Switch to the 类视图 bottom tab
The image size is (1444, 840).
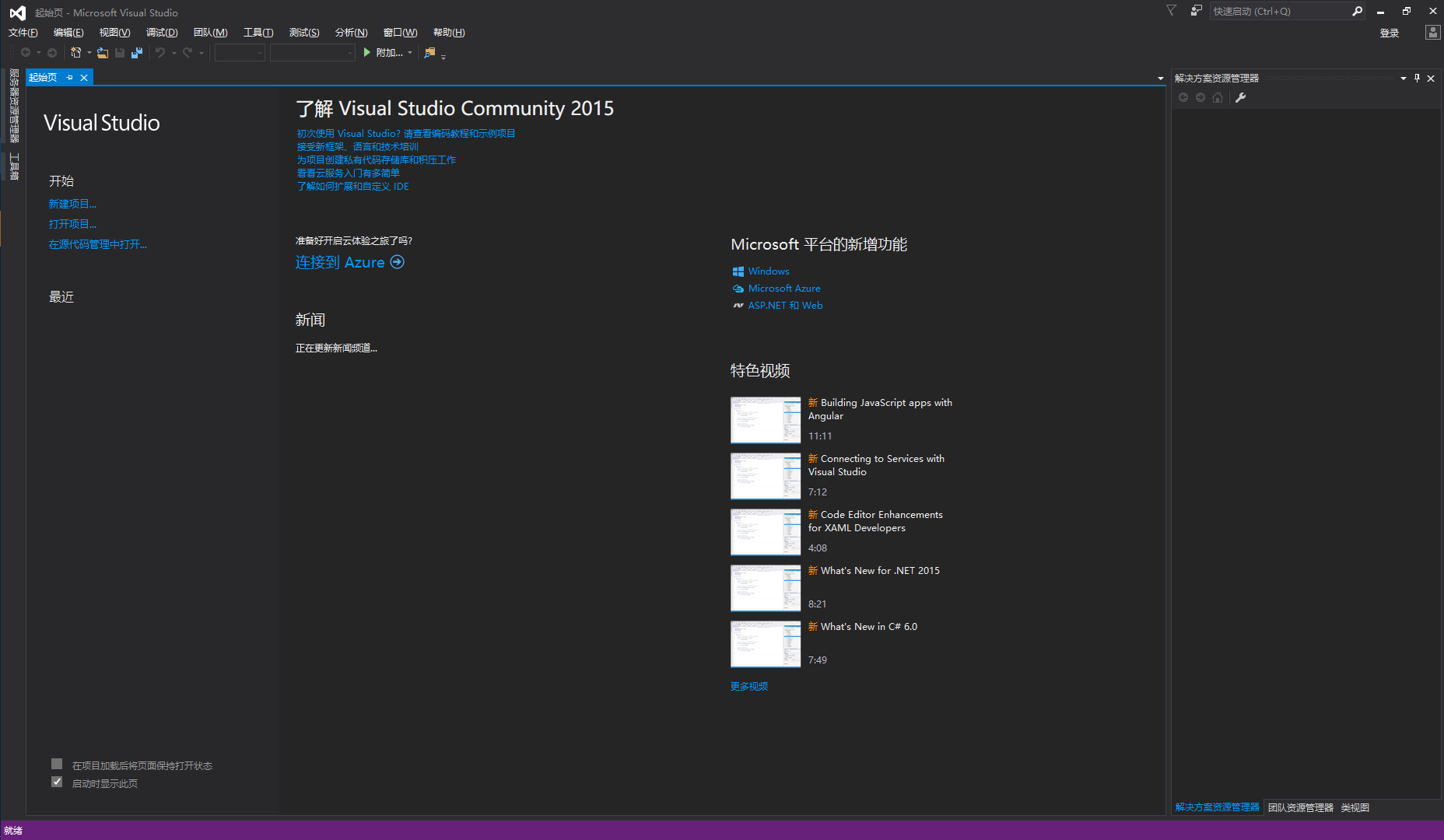[1355, 807]
